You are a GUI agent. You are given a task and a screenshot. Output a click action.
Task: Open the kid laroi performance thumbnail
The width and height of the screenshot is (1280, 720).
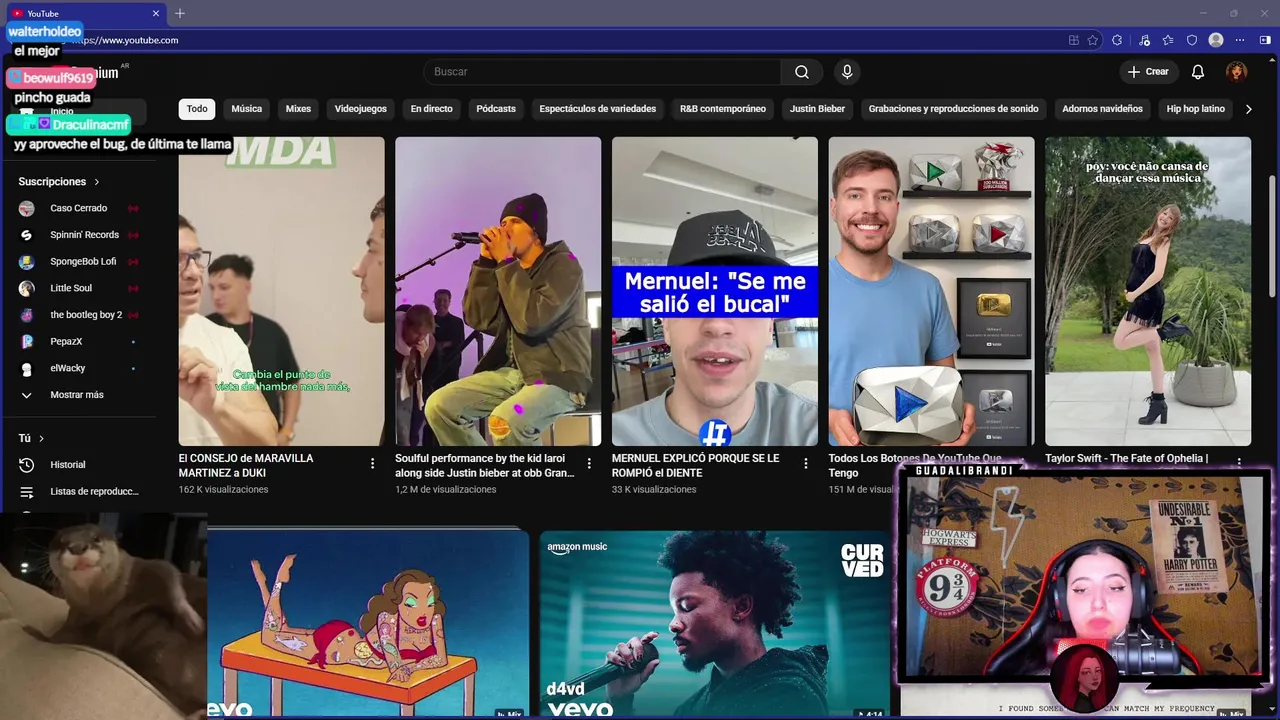pos(498,291)
